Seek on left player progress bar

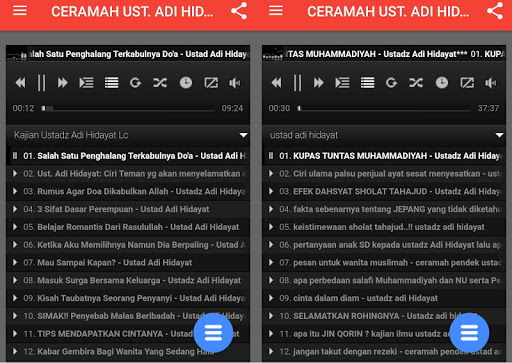click(x=128, y=108)
